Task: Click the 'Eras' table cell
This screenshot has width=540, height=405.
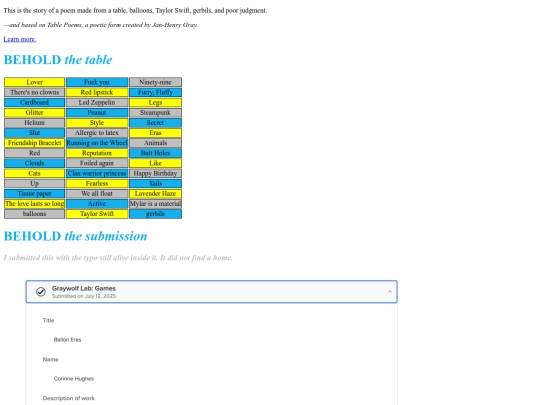Action: 155,133
